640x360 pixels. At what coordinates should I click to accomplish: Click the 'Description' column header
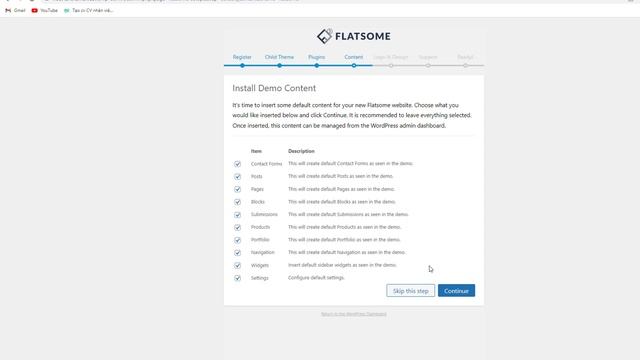[301, 151]
